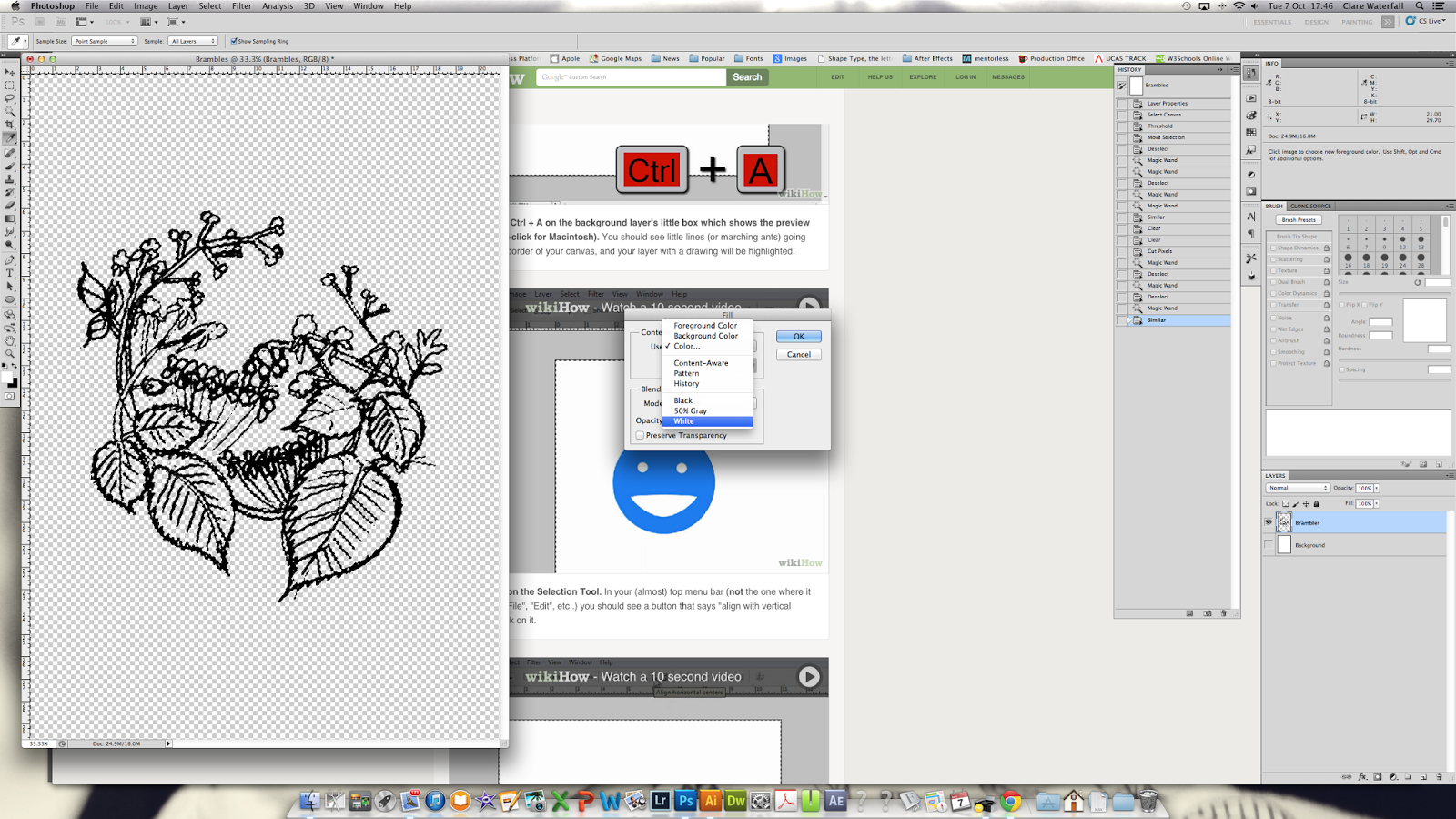
Task: Open Brush Presets in Brush panel
Action: pyautogui.click(x=1299, y=220)
